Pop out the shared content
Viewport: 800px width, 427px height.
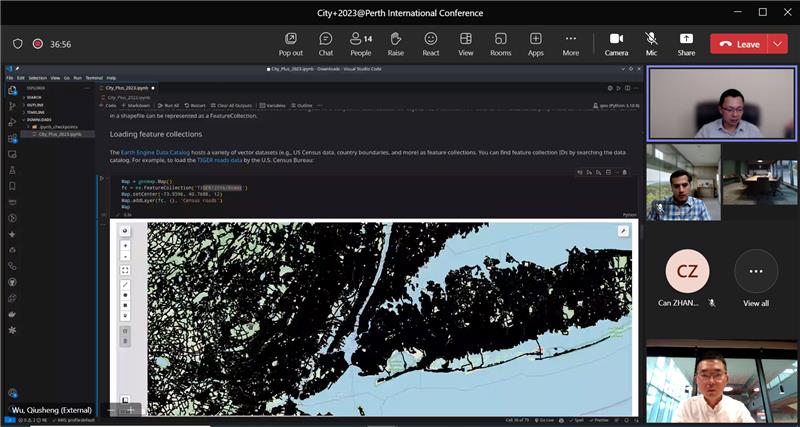pos(291,43)
